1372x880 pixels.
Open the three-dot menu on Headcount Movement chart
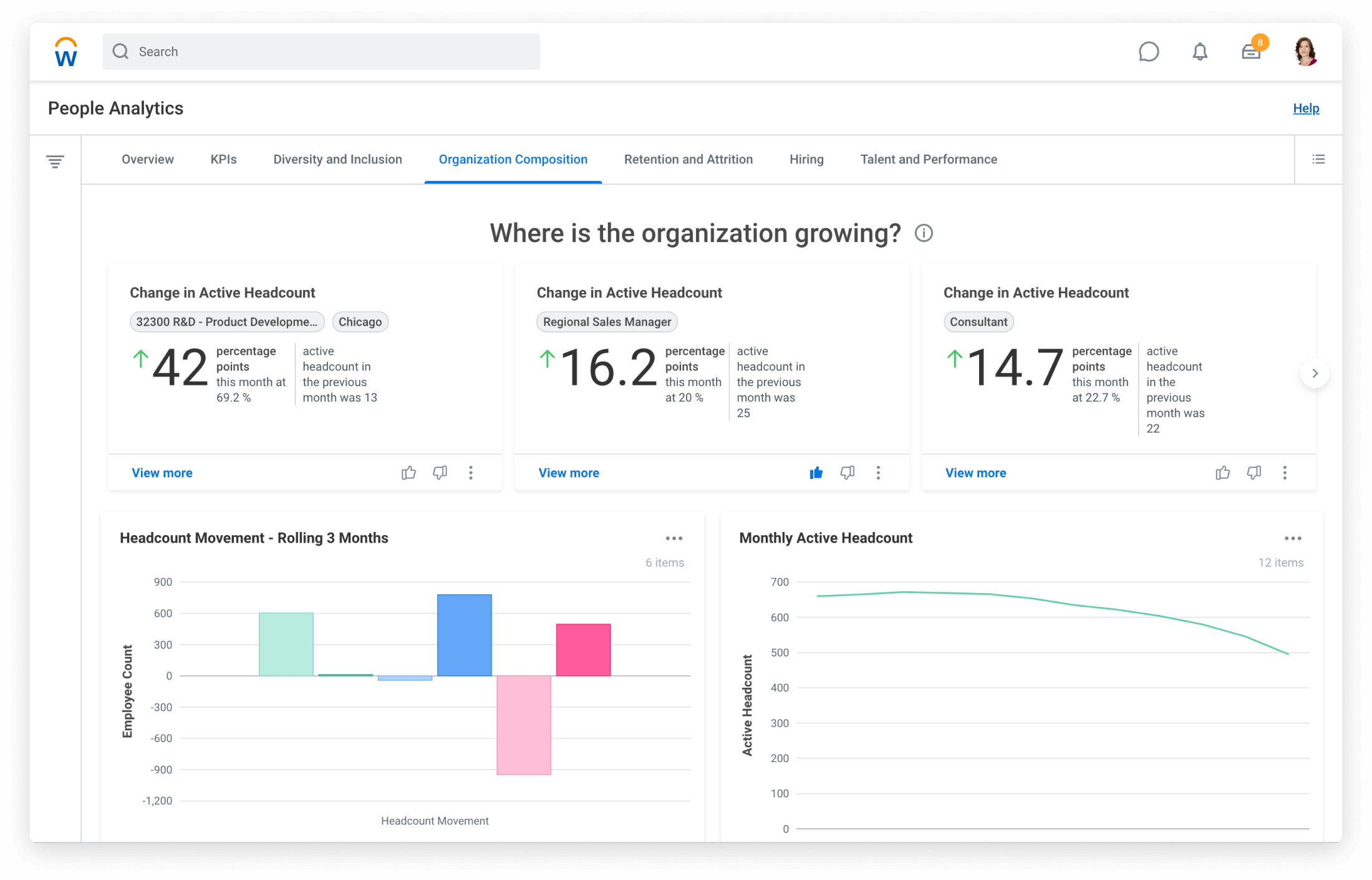click(x=674, y=538)
